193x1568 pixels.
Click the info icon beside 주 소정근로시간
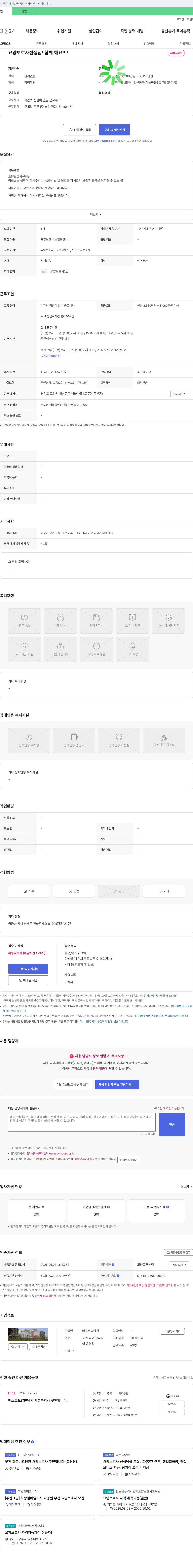coord(62,317)
